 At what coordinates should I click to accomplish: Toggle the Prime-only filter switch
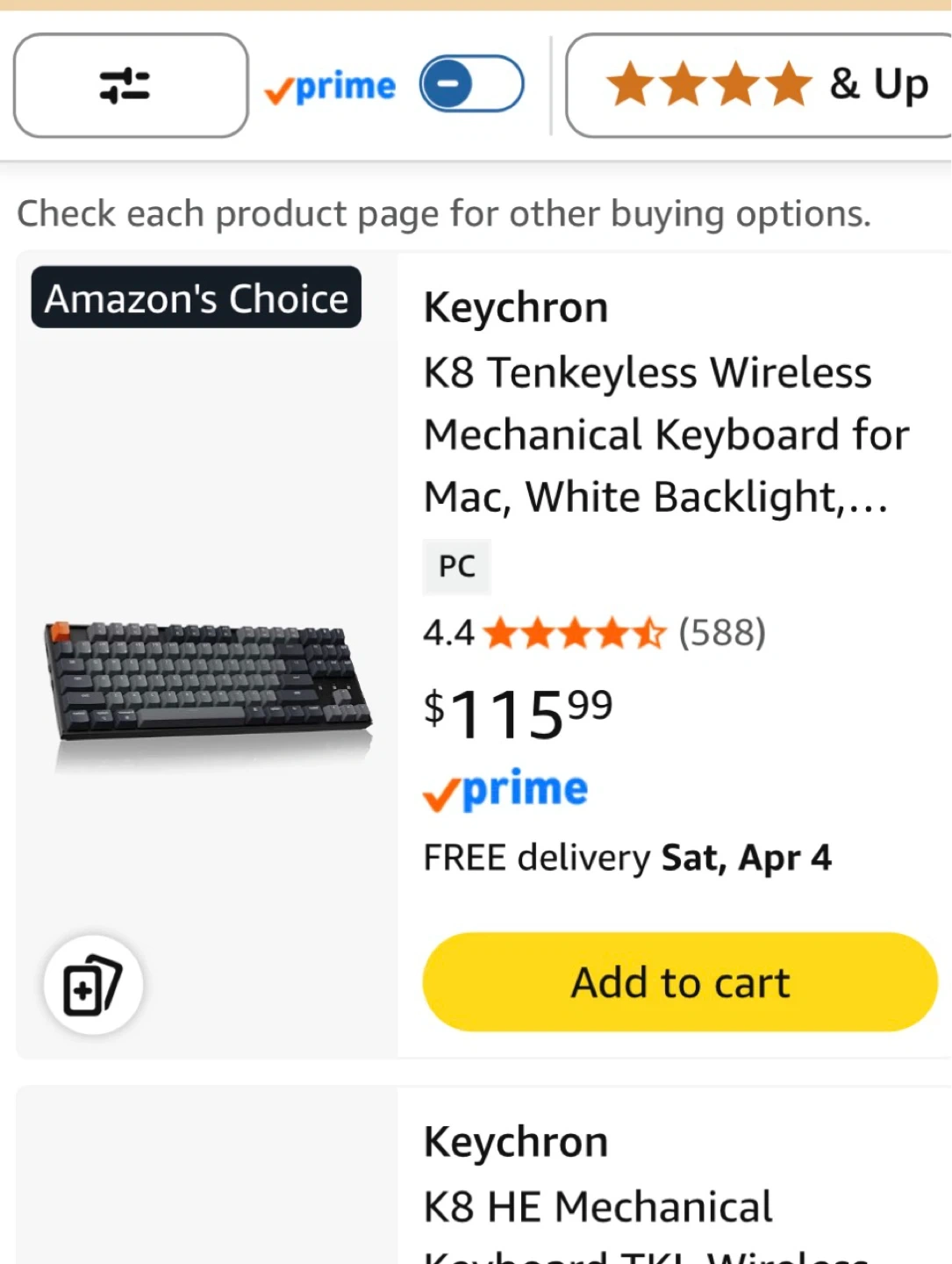pyautogui.click(x=471, y=84)
